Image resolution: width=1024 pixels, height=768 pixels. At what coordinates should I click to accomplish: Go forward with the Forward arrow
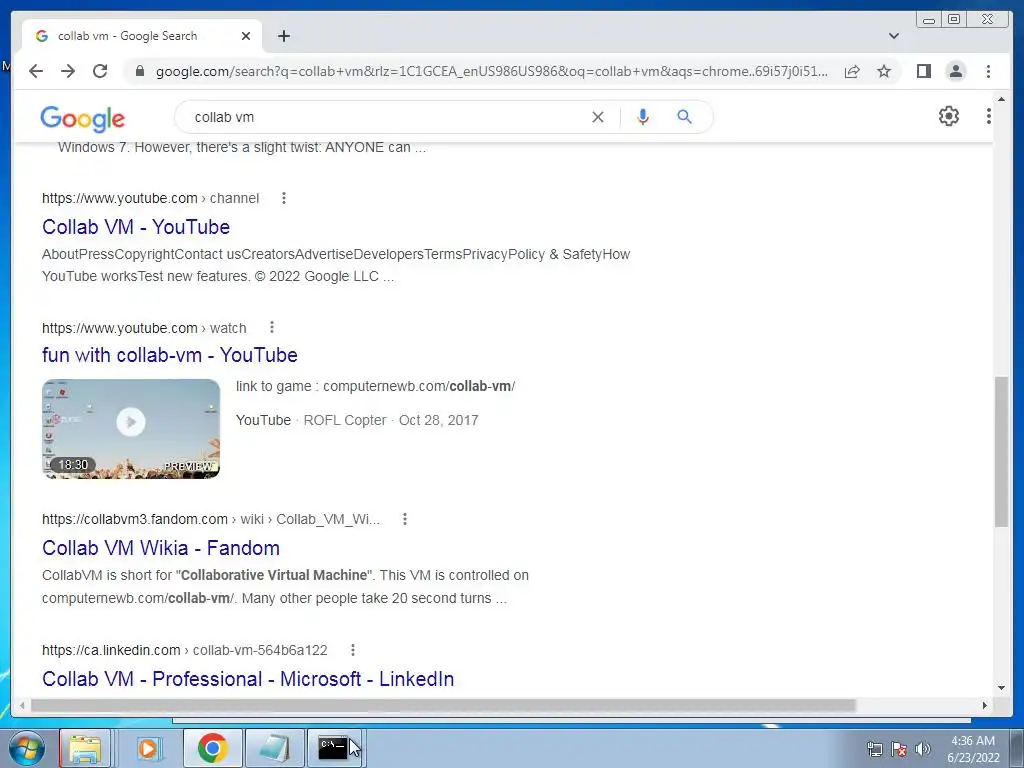68,71
